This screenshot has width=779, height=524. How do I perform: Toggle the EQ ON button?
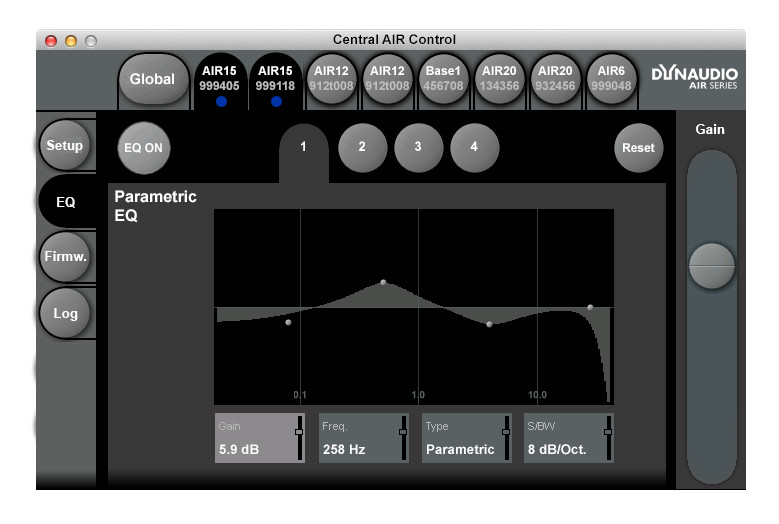point(144,148)
